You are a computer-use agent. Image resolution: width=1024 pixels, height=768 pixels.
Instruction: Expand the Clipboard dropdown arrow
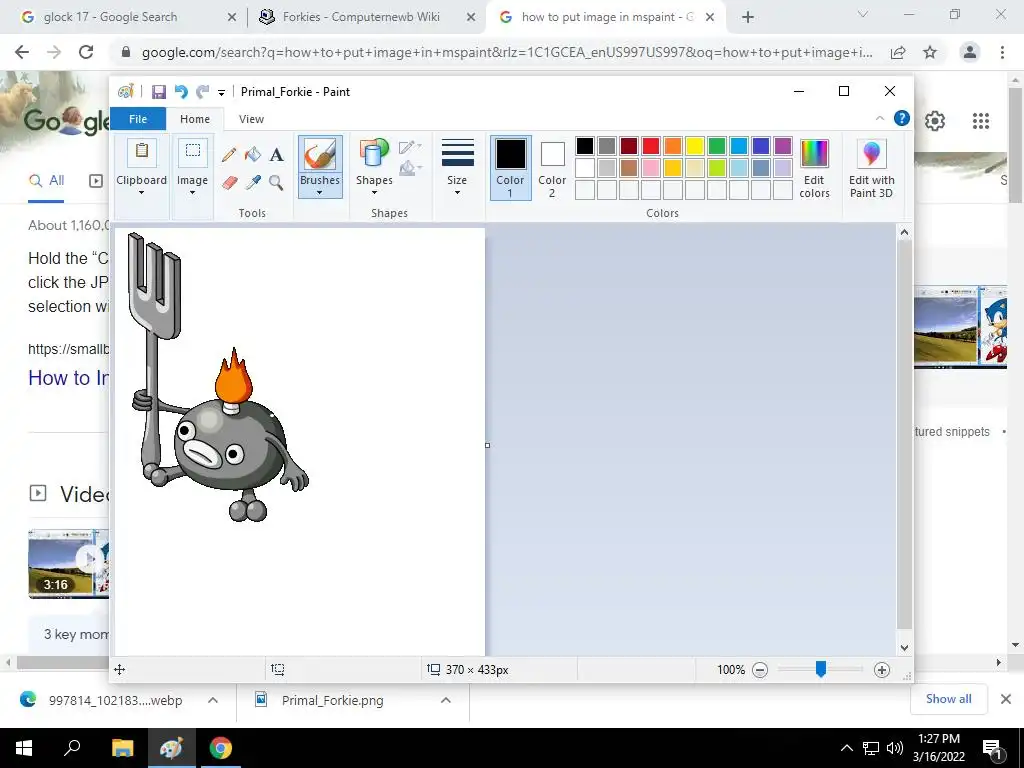[x=141, y=193]
